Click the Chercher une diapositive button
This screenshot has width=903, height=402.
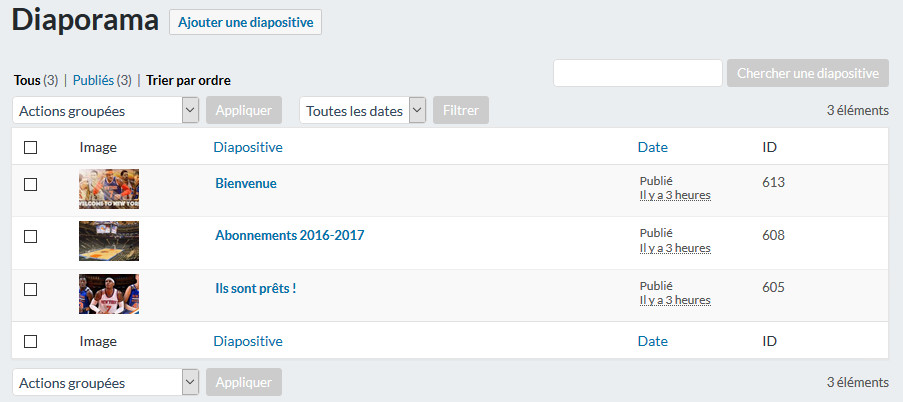pyautogui.click(x=808, y=73)
